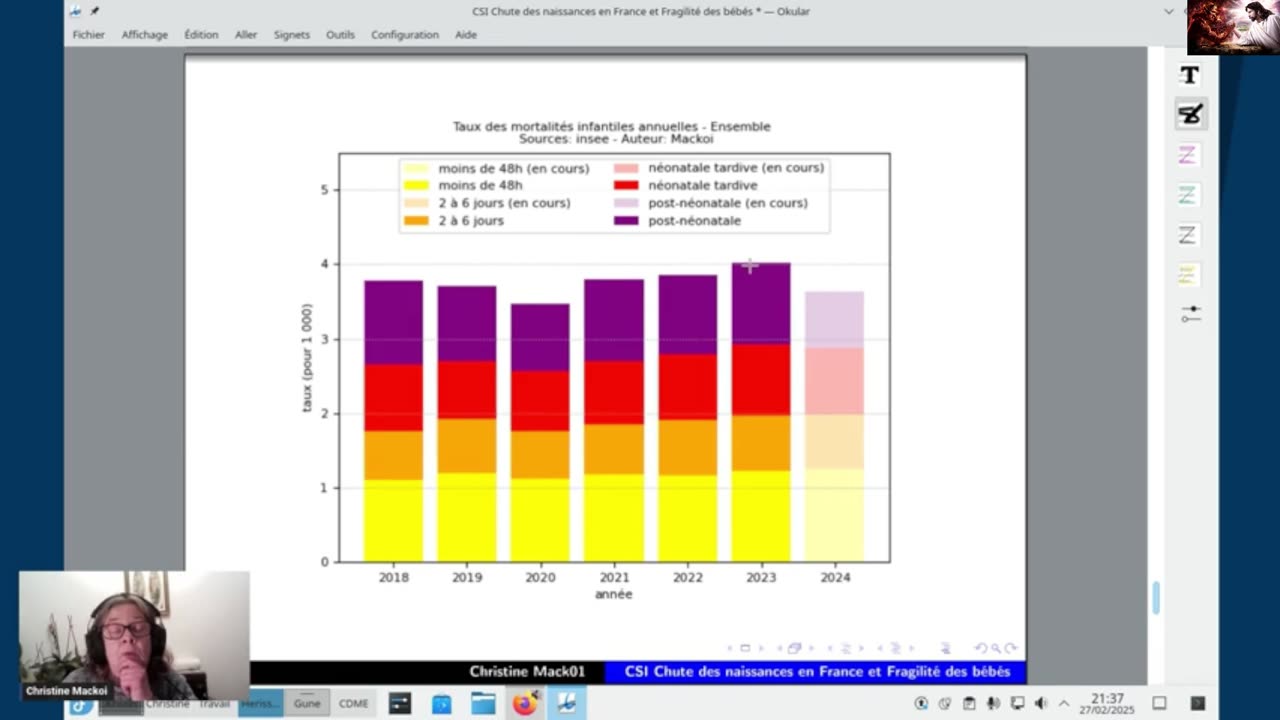Select the yellow highlighter annotation tool
This screenshot has width=1280, height=720.
click(1187, 275)
